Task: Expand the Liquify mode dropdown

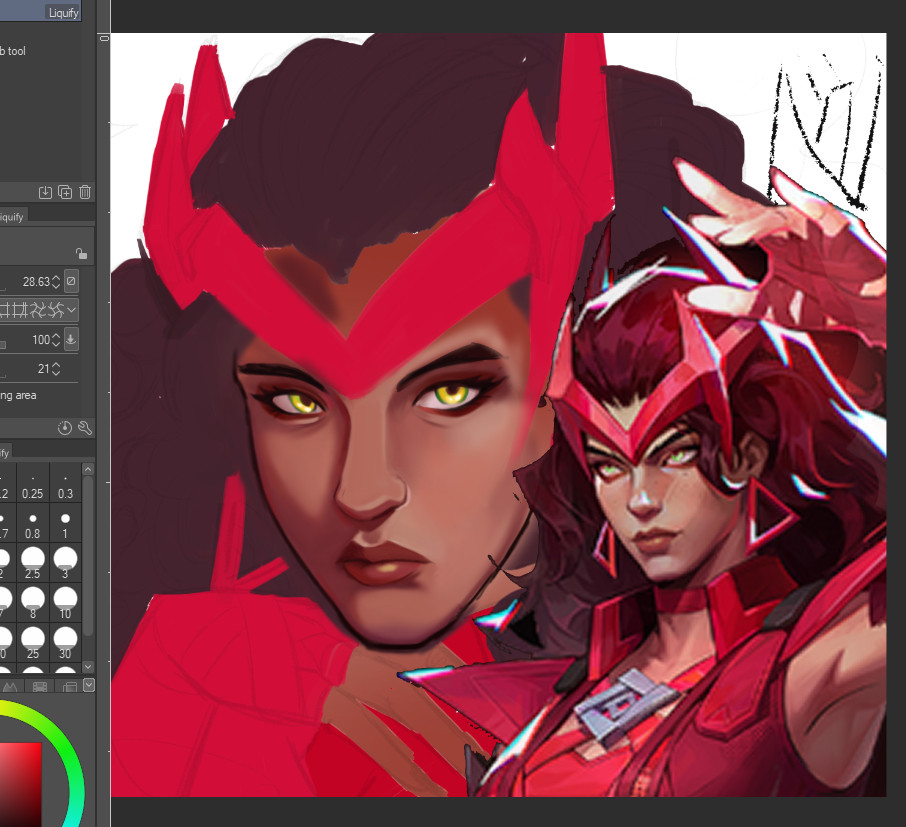Action: pyautogui.click(x=71, y=310)
